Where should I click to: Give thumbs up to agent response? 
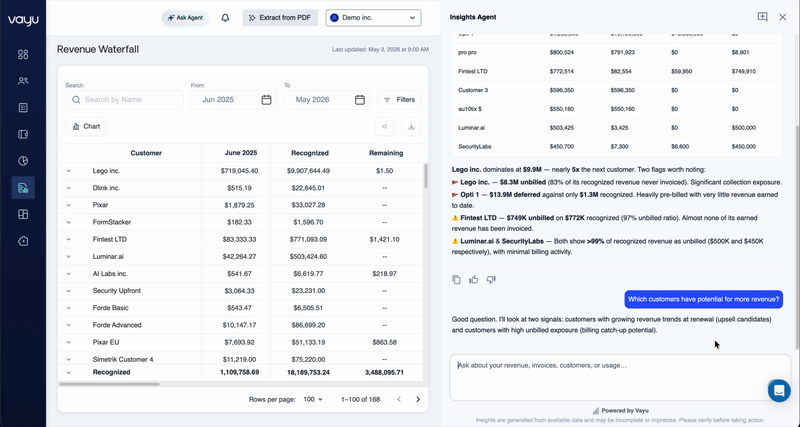(x=474, y=280)
